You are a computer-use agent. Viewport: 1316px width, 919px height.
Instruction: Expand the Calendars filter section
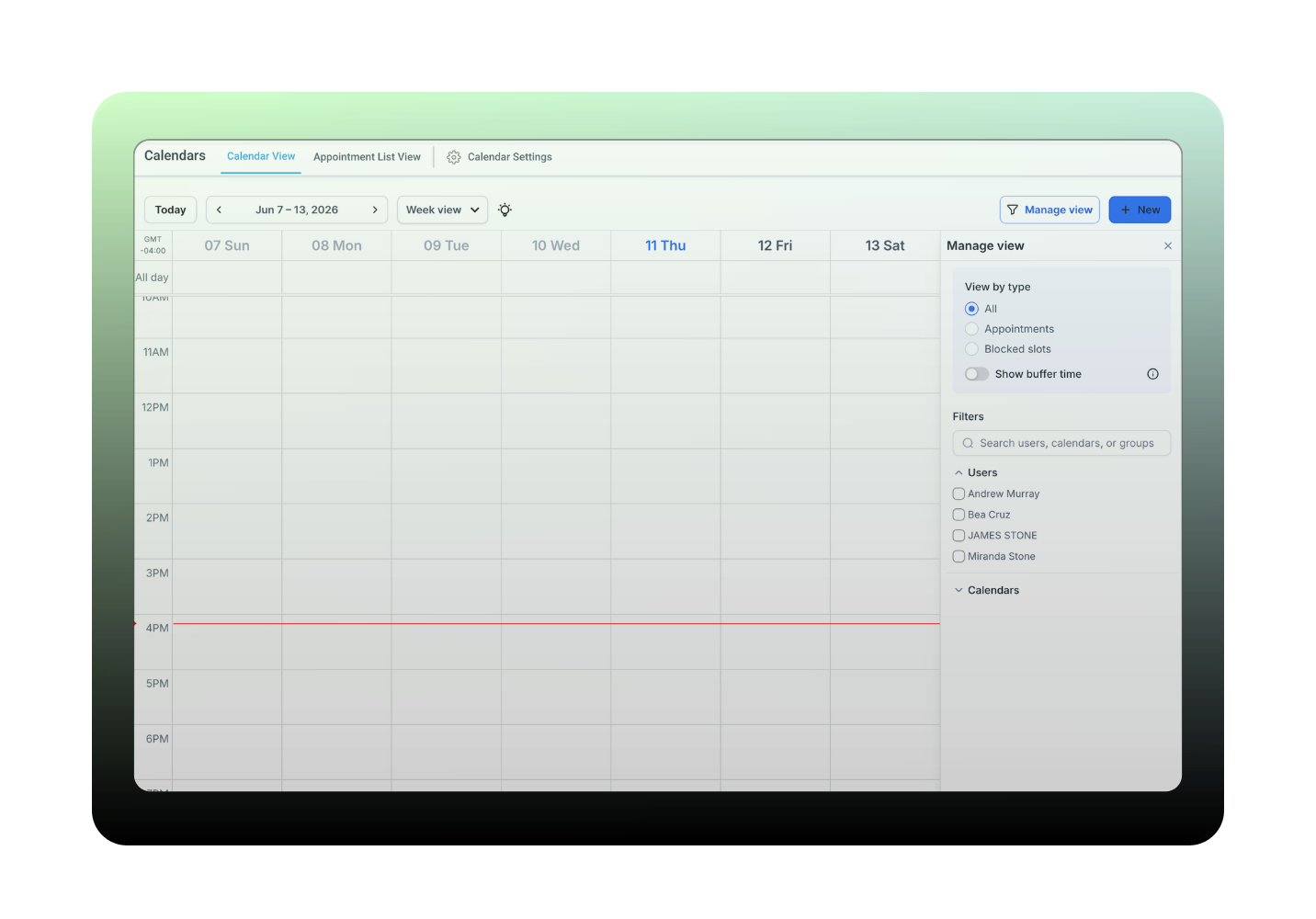(x=959, y=590)
